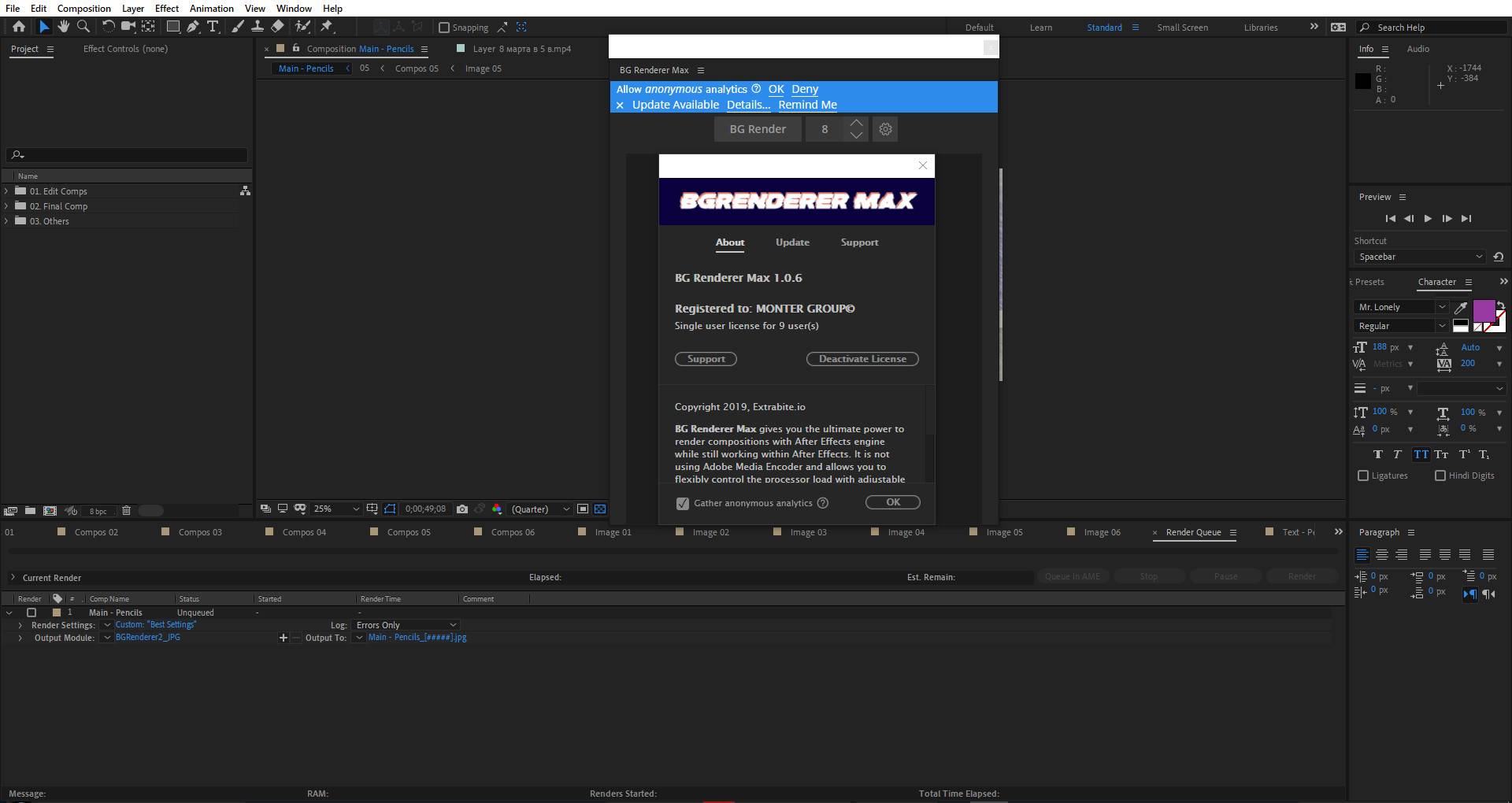The height and width of the screenshot is (803, 1512).
Task: Click Deactivate License button
Action: click(x=862, y=359)
